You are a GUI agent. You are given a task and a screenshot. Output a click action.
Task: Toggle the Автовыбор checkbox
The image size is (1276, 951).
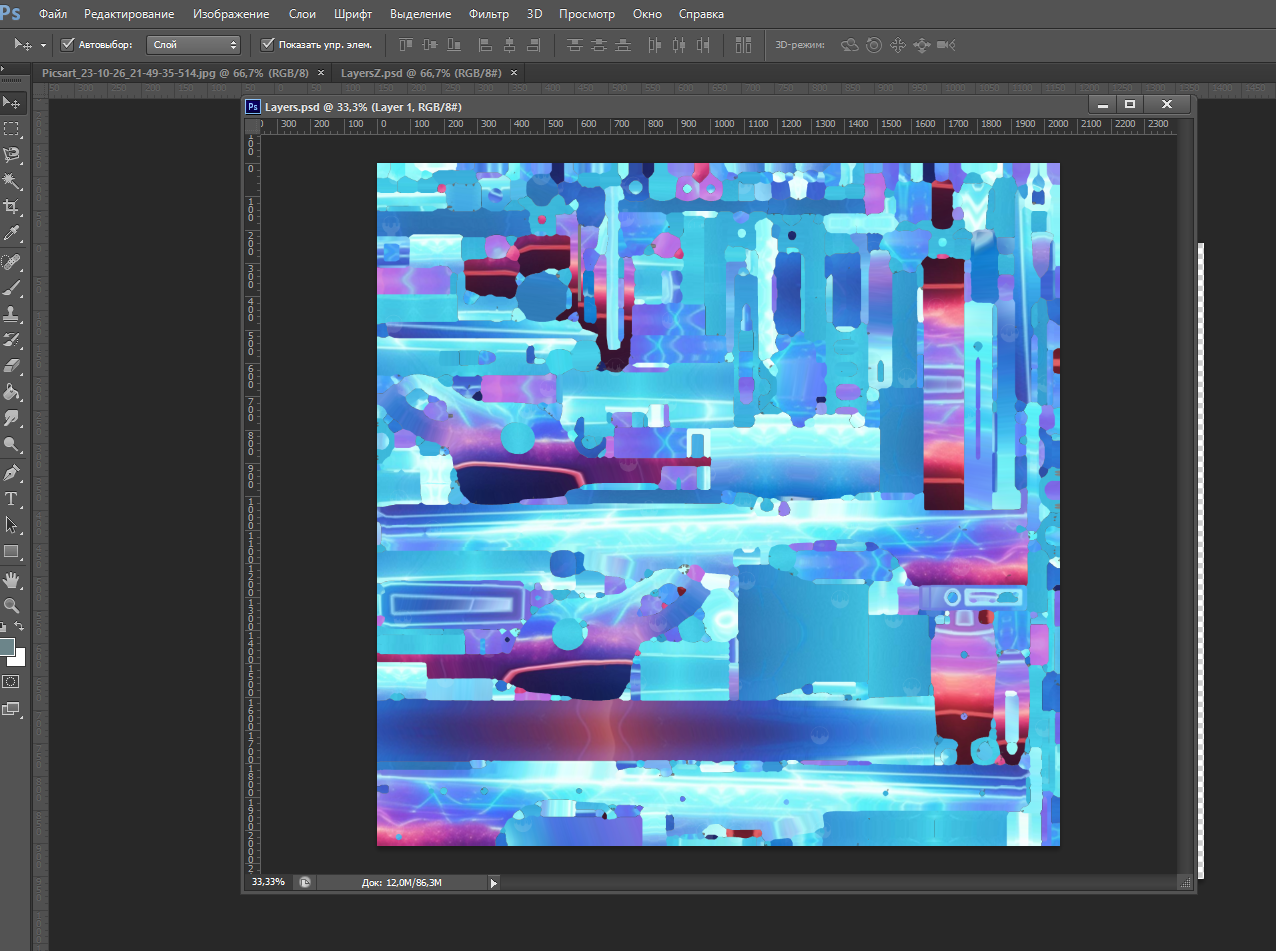(68, 45)
